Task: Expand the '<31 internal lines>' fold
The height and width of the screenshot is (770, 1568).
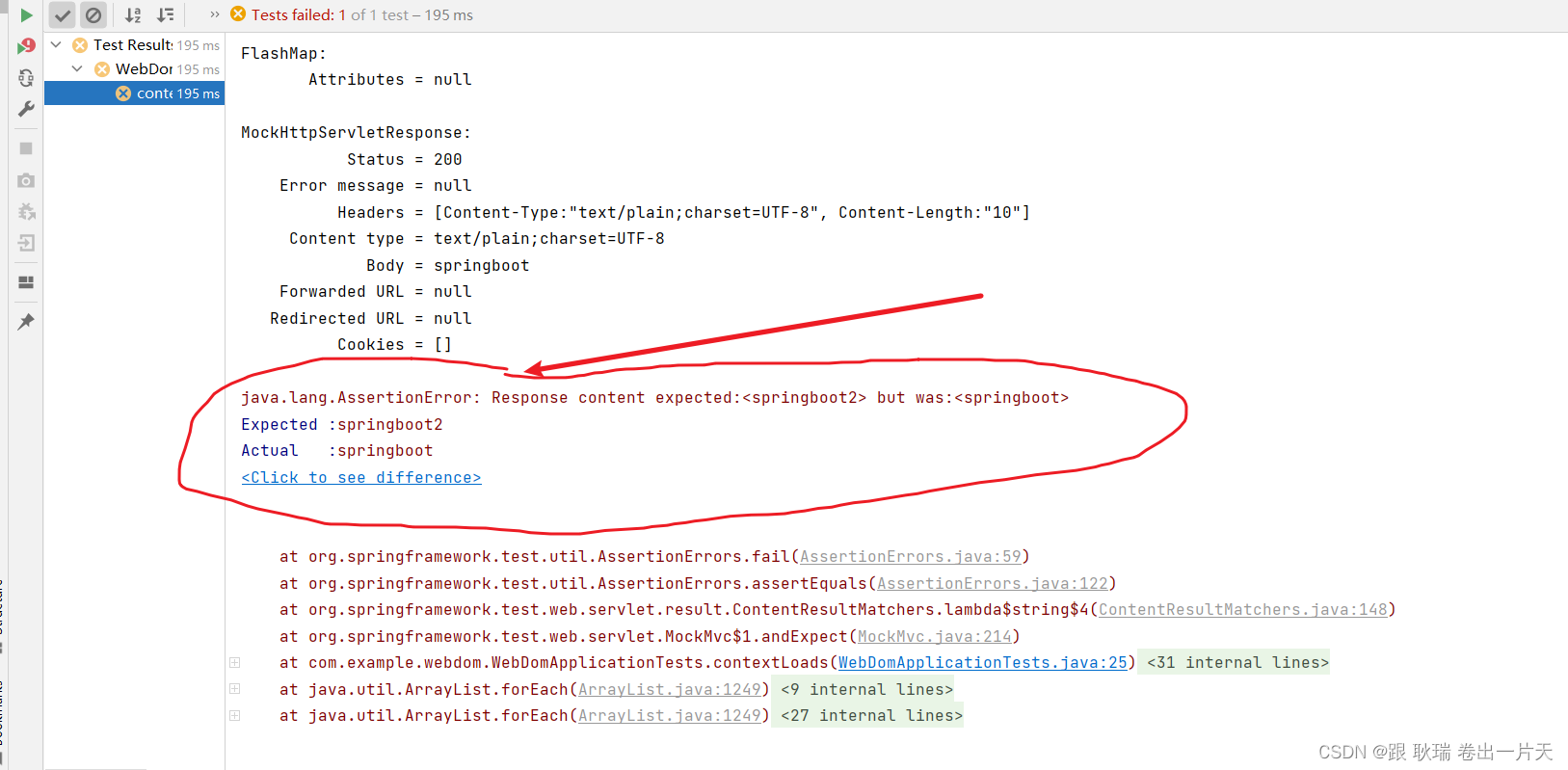Action: 1237,662
